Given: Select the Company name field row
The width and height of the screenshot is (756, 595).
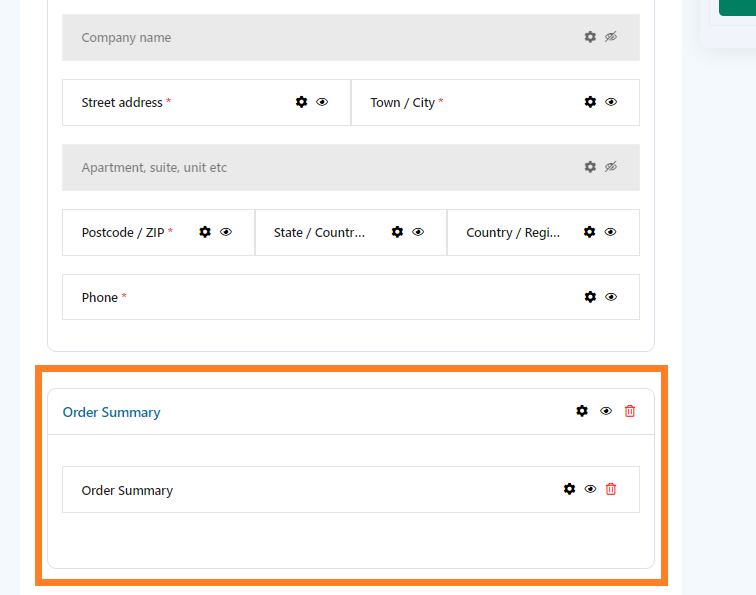Looking at the screenshot, I should [351, 38].
